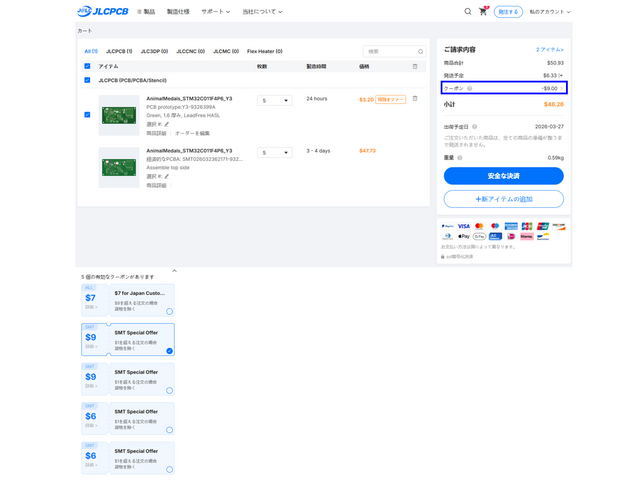View details of the $7 coupon
This screenshot has width=640, height=480.
coord(91,307)
